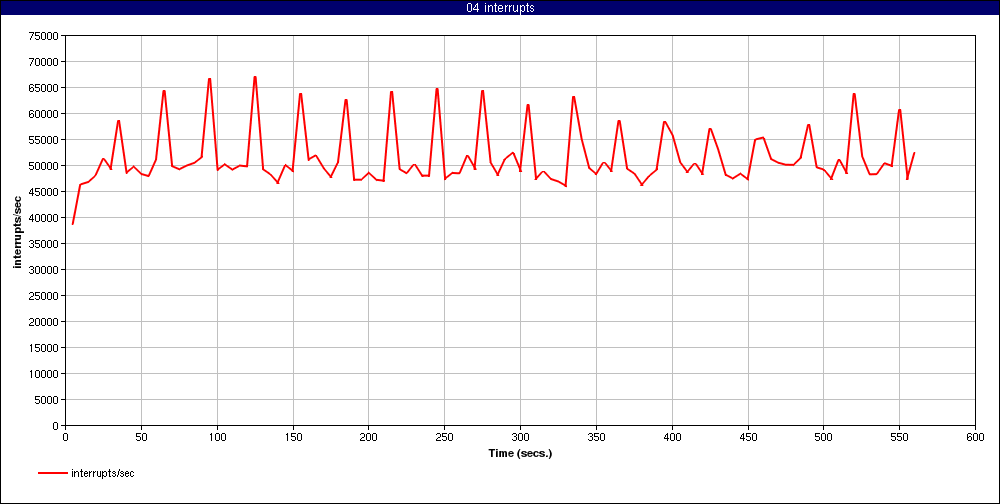The height and width of the screenshot is (504, 1000).
Task: Click the 450 x-axis tick label
Action: point(748,437)
